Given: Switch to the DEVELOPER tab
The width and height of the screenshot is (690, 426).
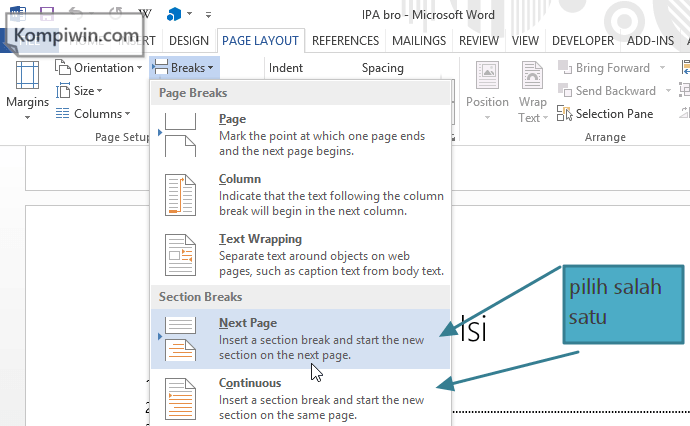Looking at the screenshot, I should (x=583, y=41).
